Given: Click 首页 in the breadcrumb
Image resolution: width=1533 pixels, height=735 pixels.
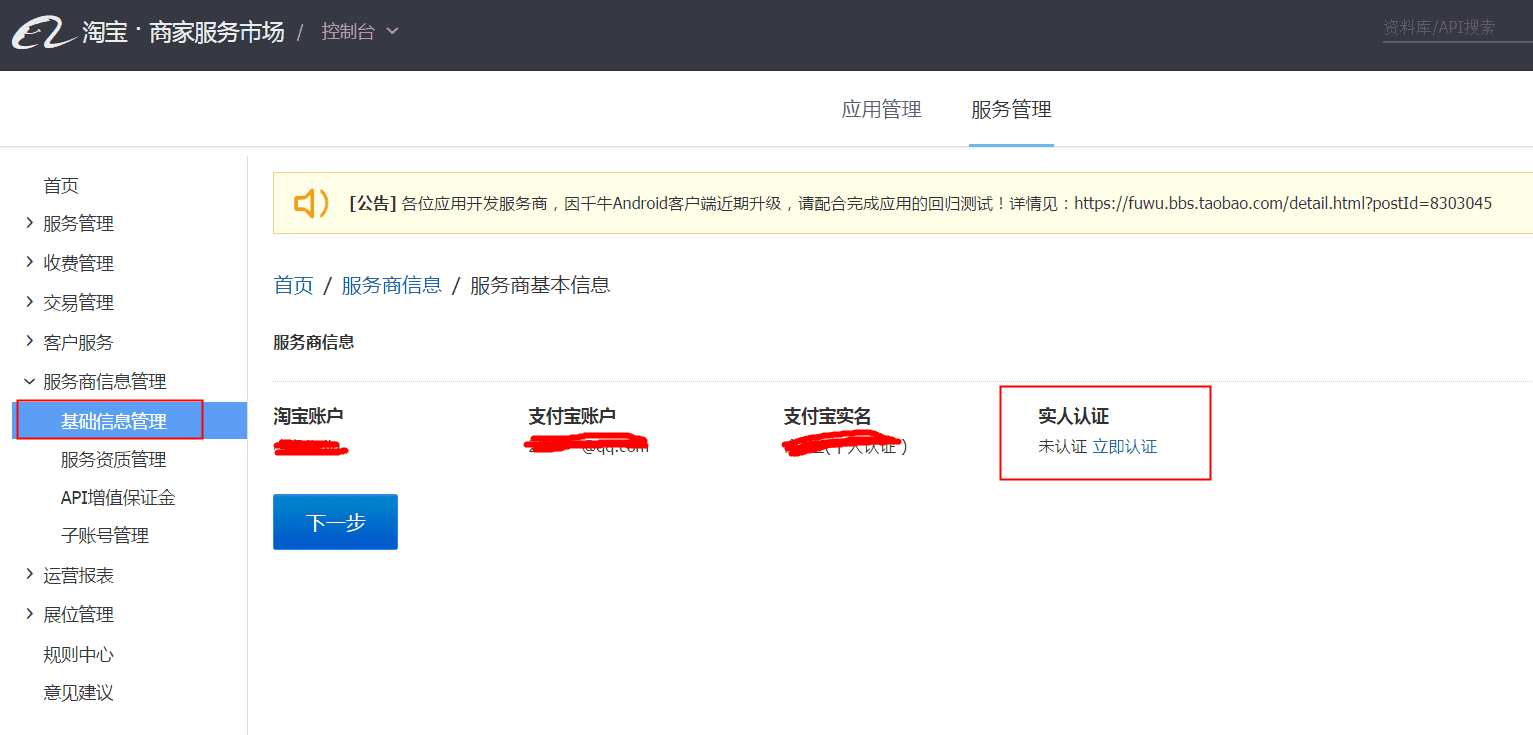Looking at the screenshot, I should point(293,285).
